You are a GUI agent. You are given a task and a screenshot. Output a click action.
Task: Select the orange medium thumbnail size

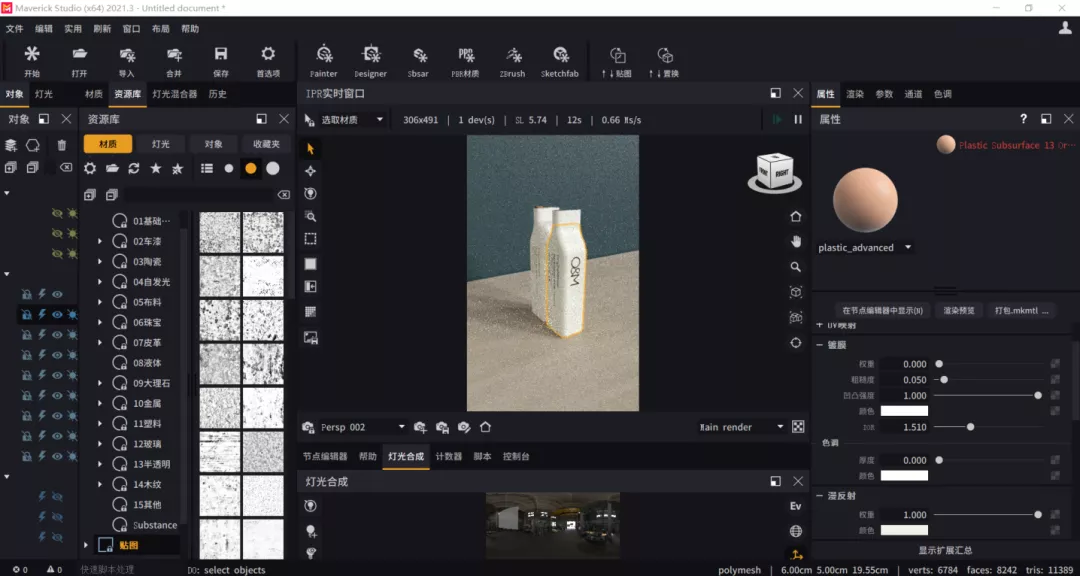tap(251, 168)
